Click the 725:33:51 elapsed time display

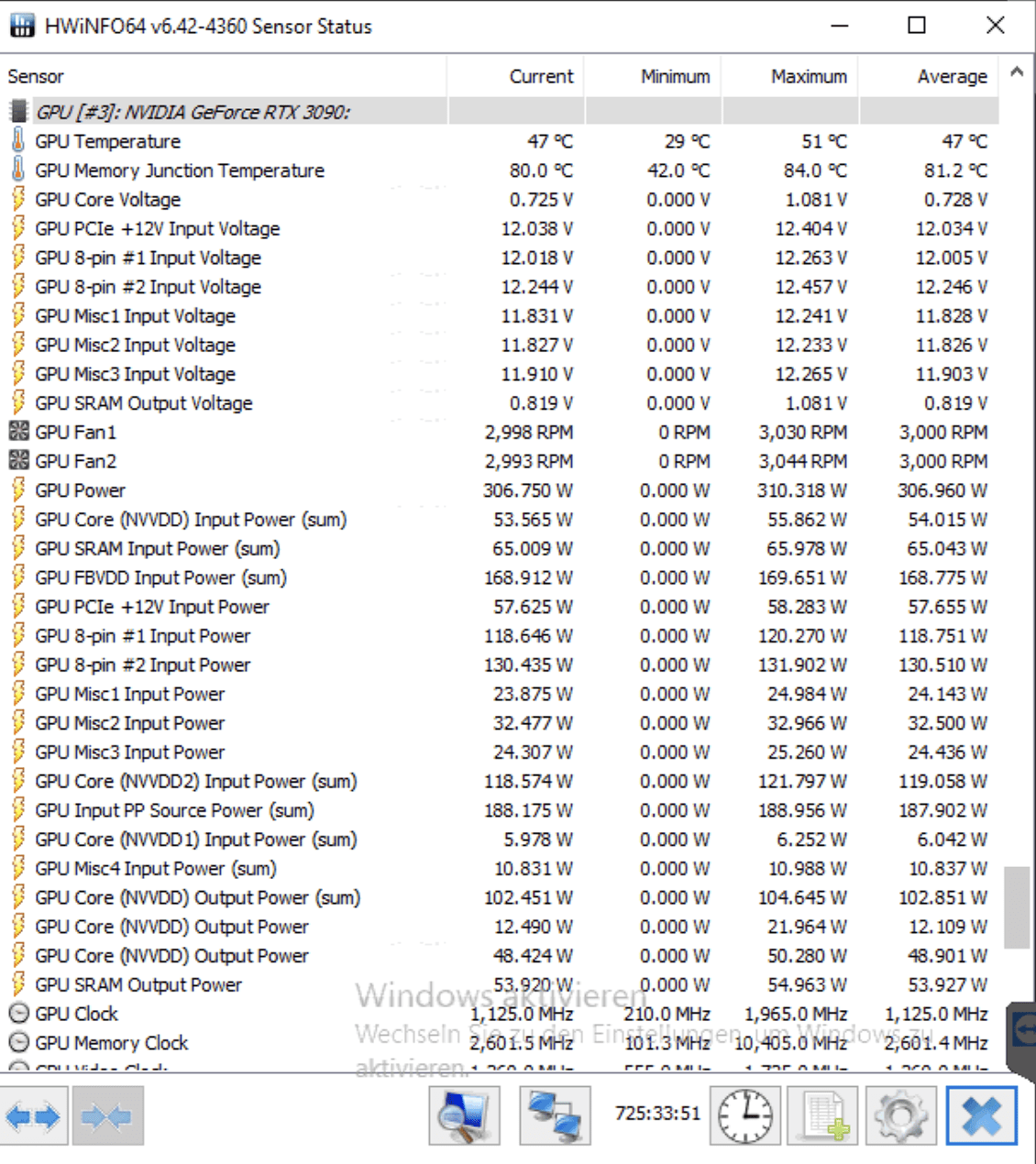(658, 1114)
